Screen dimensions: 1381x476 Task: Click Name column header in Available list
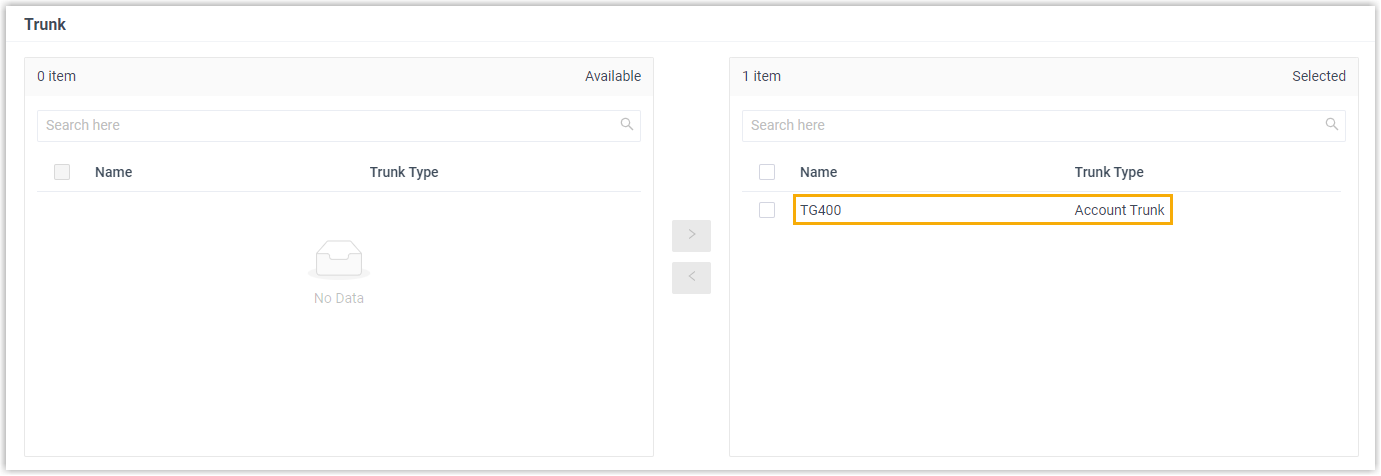click(x=114, y=172)
